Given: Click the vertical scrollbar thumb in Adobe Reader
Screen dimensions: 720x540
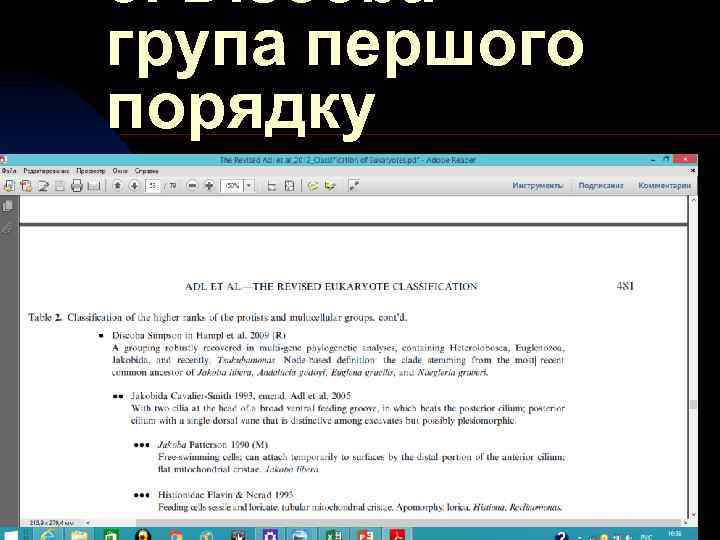Looking at the screenshot, I should pyautogui.click(x=693, y=405).
